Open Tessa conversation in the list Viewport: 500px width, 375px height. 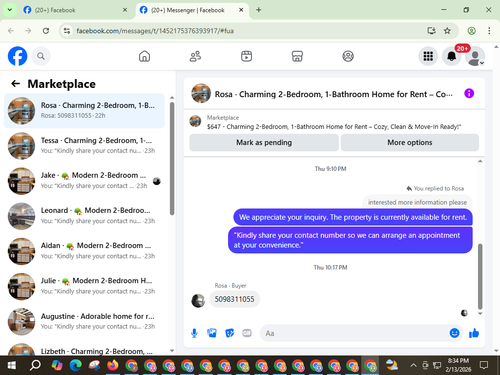[84, 146]
